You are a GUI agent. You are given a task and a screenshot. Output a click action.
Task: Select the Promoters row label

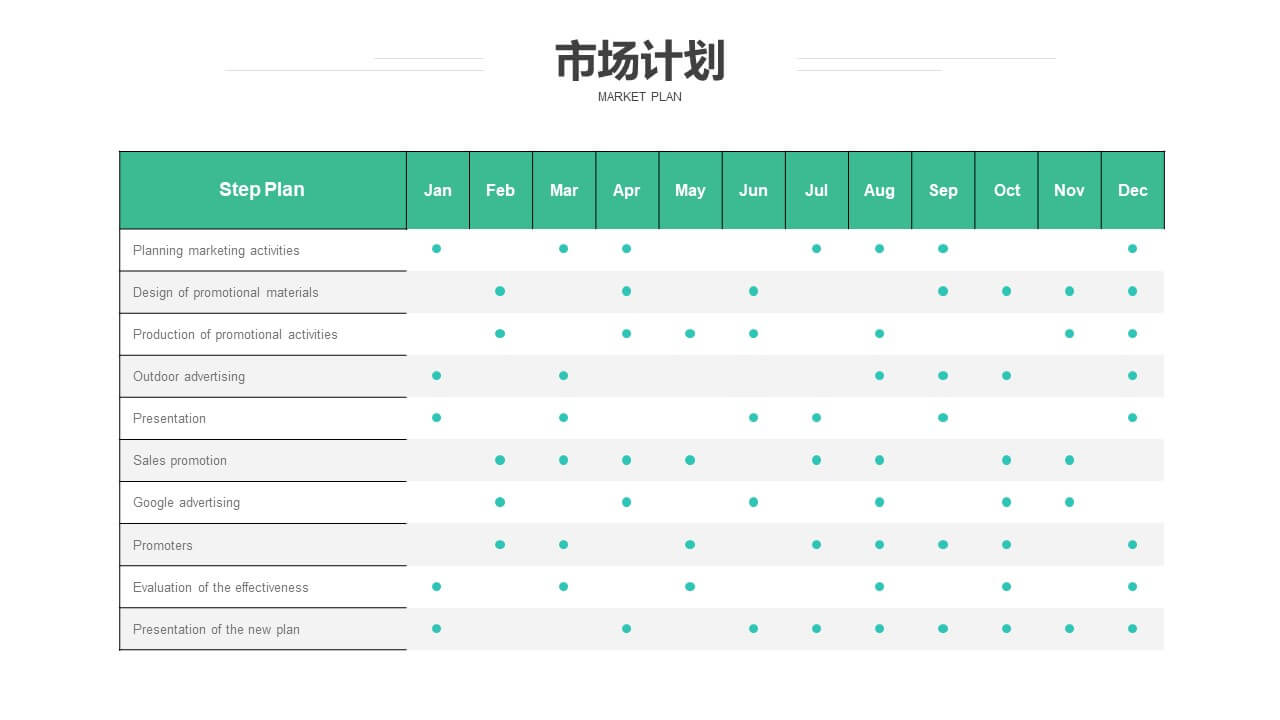(163, 545)
